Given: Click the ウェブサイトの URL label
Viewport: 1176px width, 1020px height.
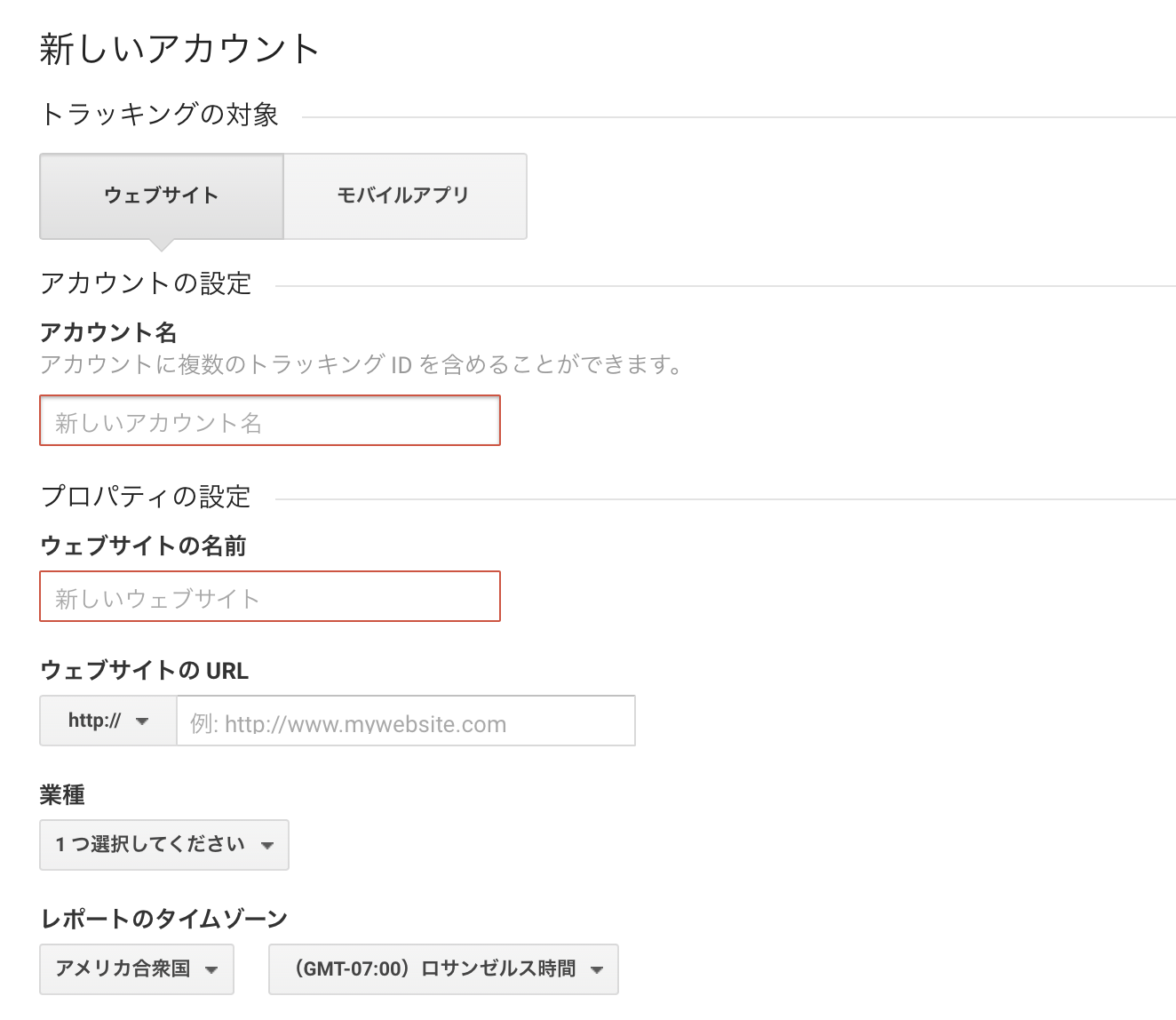Looking at the screenshot, I should pos(144,671).
